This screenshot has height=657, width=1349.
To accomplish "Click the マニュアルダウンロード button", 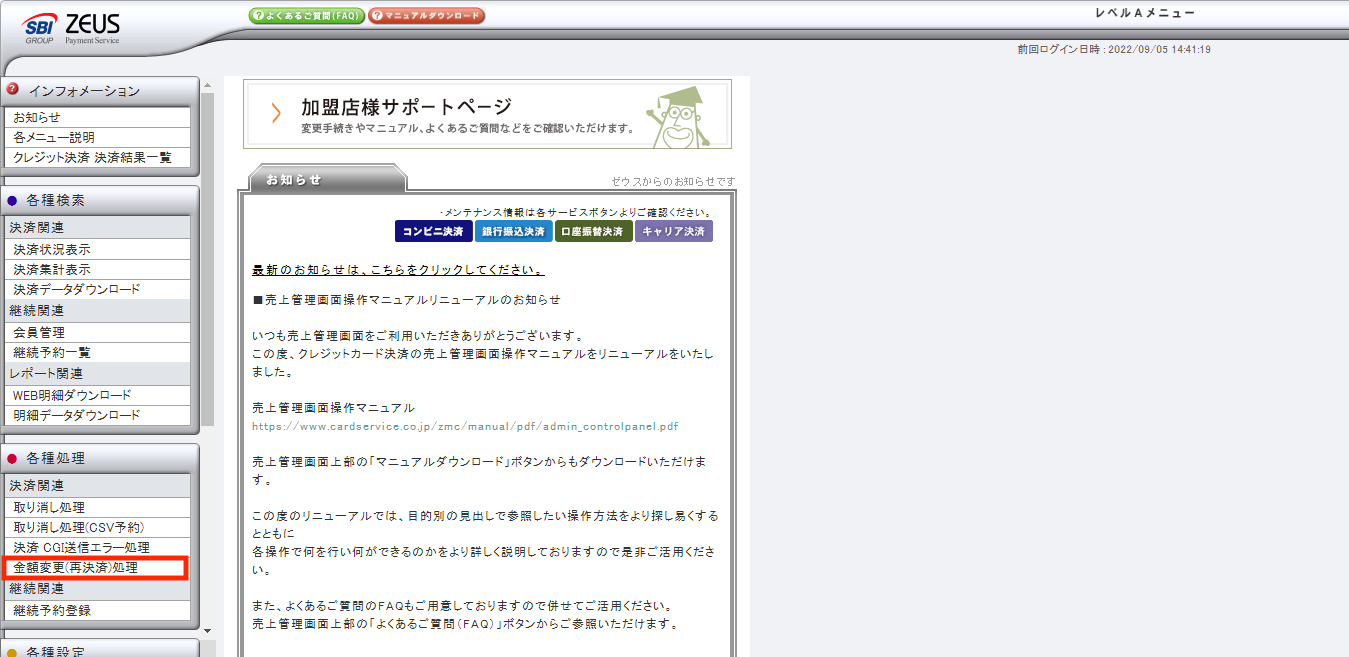I will click(x=427, y=16).
